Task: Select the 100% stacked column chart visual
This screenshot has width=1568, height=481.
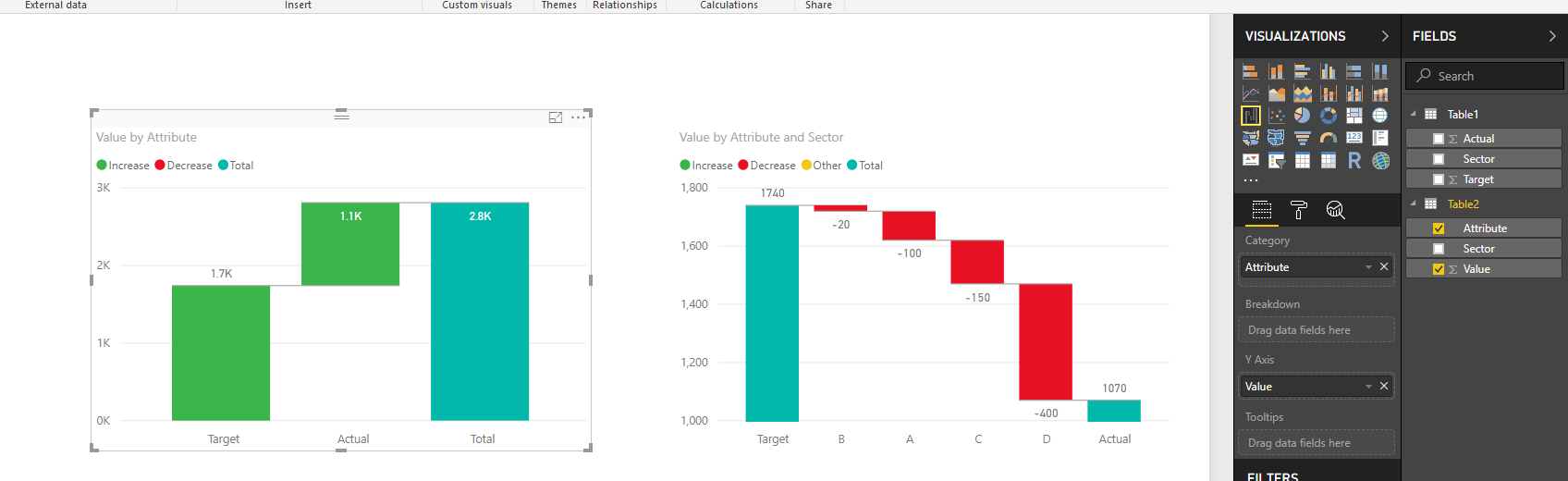Action: (1380, 71)
